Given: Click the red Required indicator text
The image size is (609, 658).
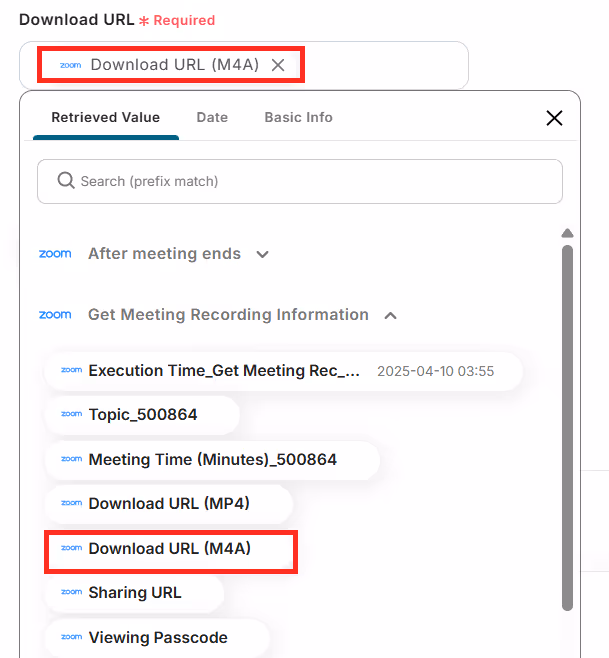Looking at the screenshot, I should click(184, 21).
